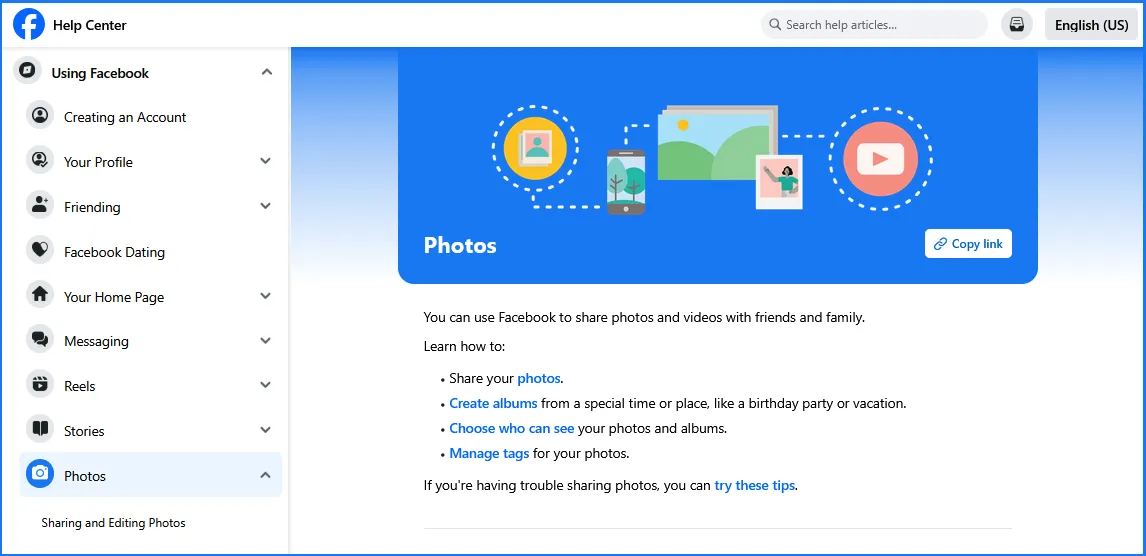Screen dimensions: 1146x556
Task: Click the Using Facebook heading text
Action: (x=100, y=73)
